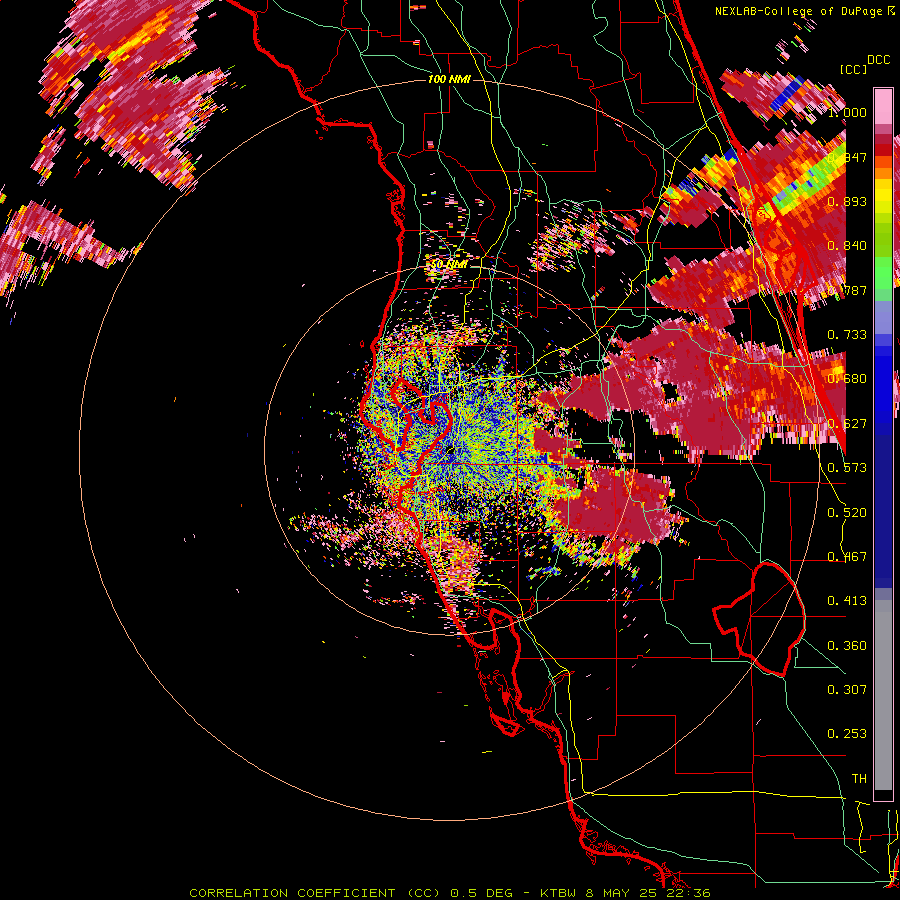Pick the yellow segment of color bar

click(883, 198)
